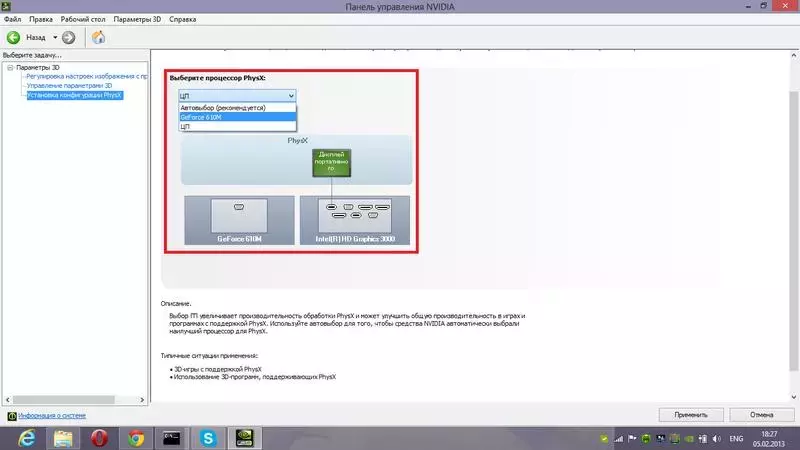Click the GeForce 610M GPU panel

[x=239, y=220]
